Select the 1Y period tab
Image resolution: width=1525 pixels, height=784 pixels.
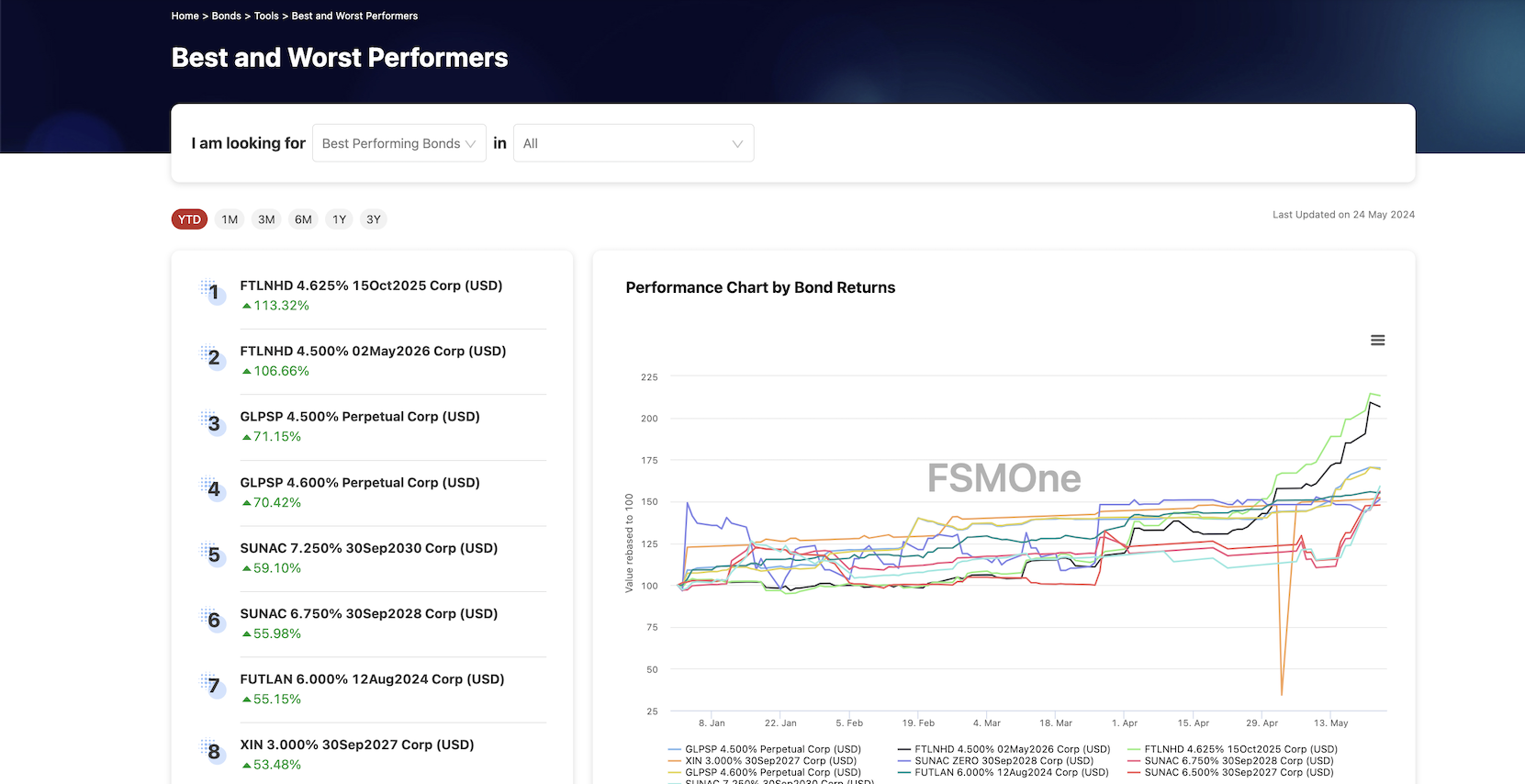(x=340, y=219)
